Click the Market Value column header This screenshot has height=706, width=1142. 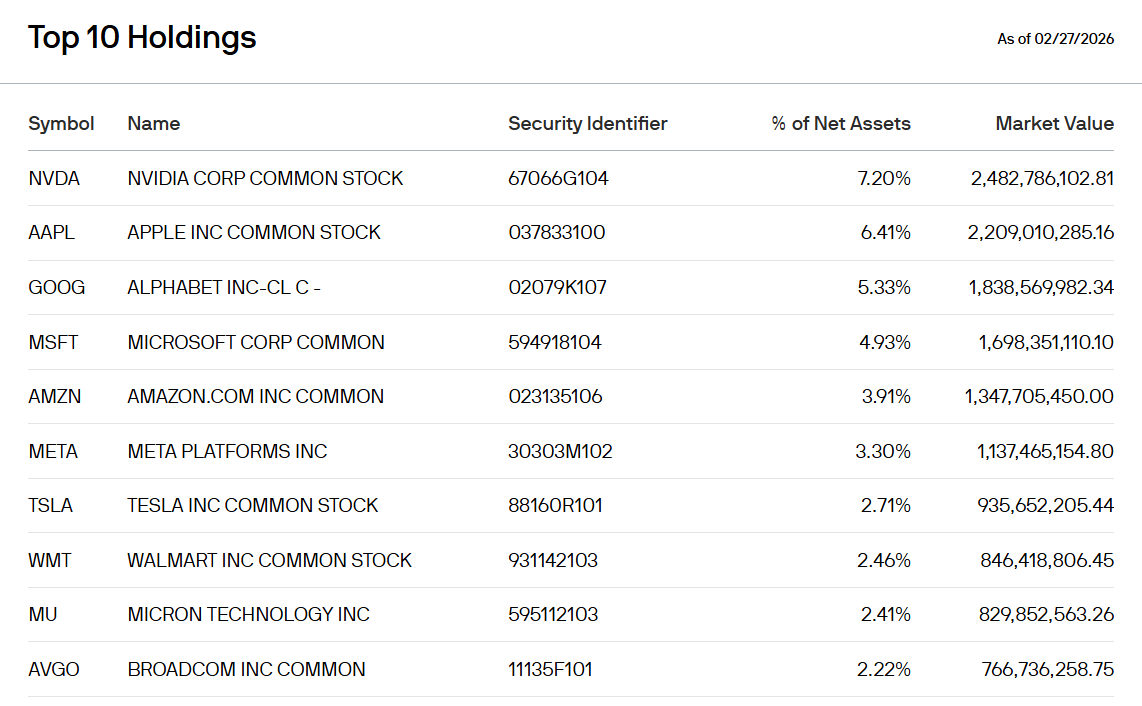pos(1055,124)
